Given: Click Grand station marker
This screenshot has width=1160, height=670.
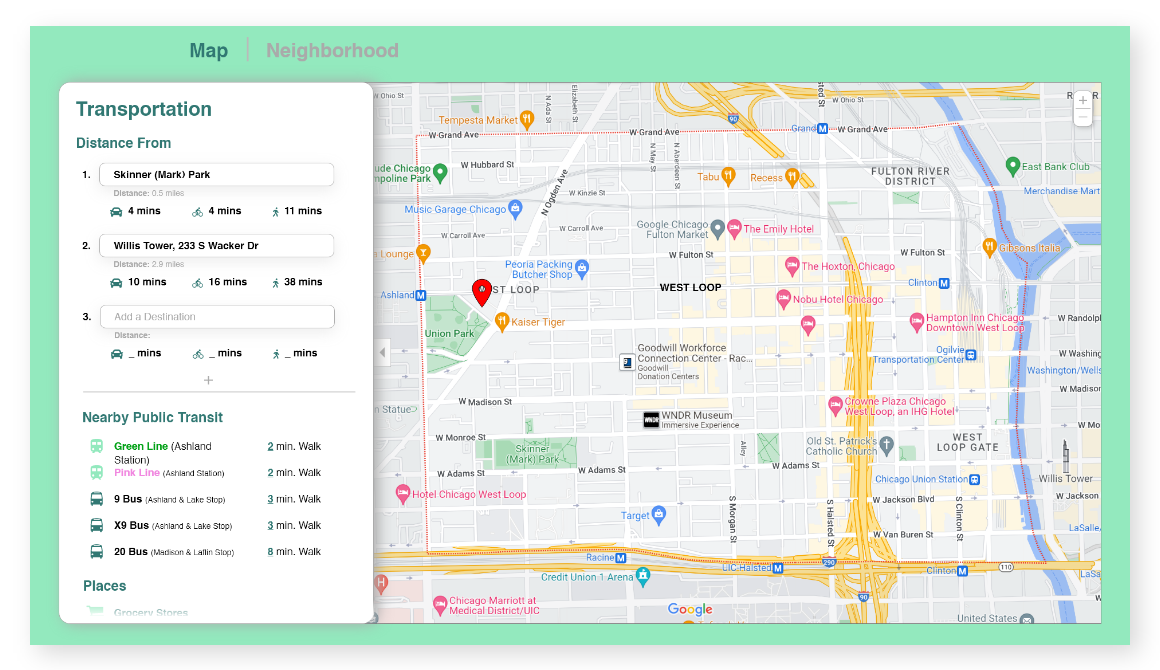Looking at the screenshot, I should [822, 129].
